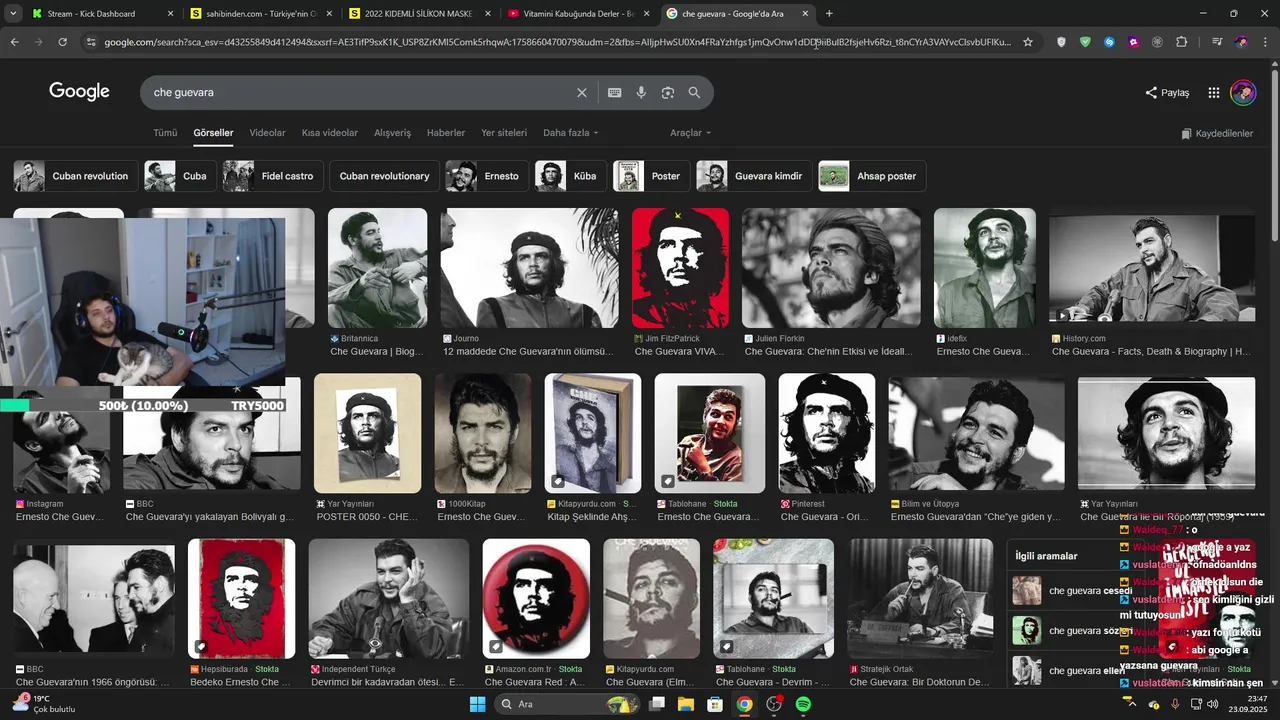Open Task View in the taskbar
Image resolution: width=1280 pixels, height=720 pixels.
657,704
